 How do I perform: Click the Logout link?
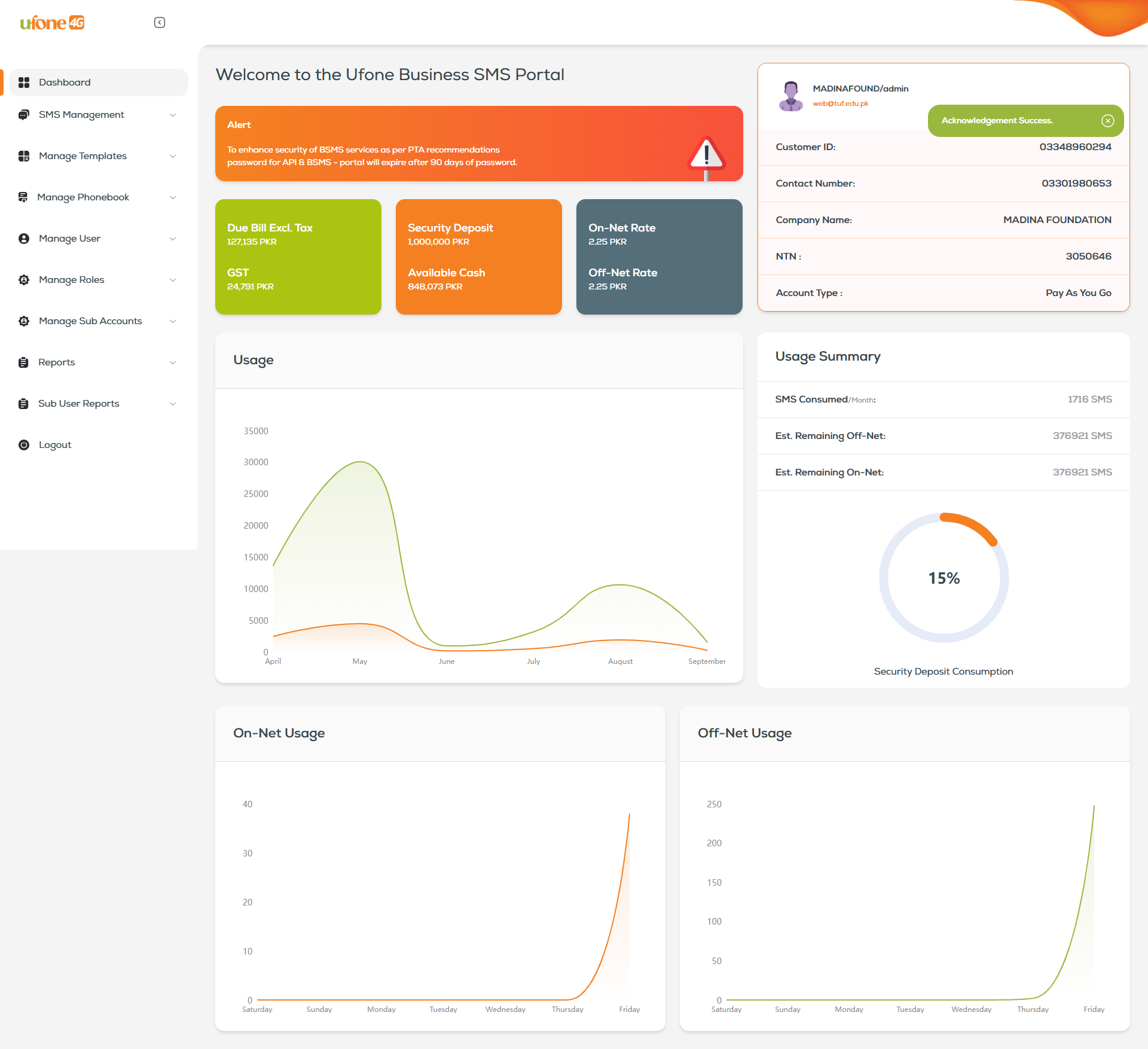click(x=55, y=445)
